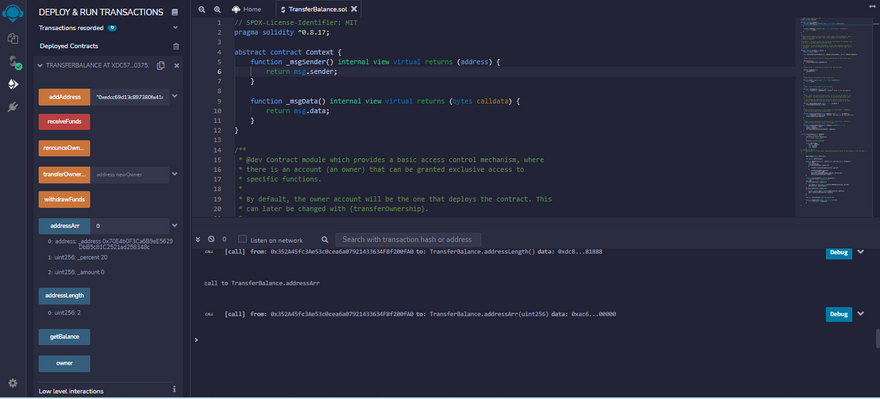880x399 pixels.
Task: Click the withdrawFunds button
Action: [65, 199]
